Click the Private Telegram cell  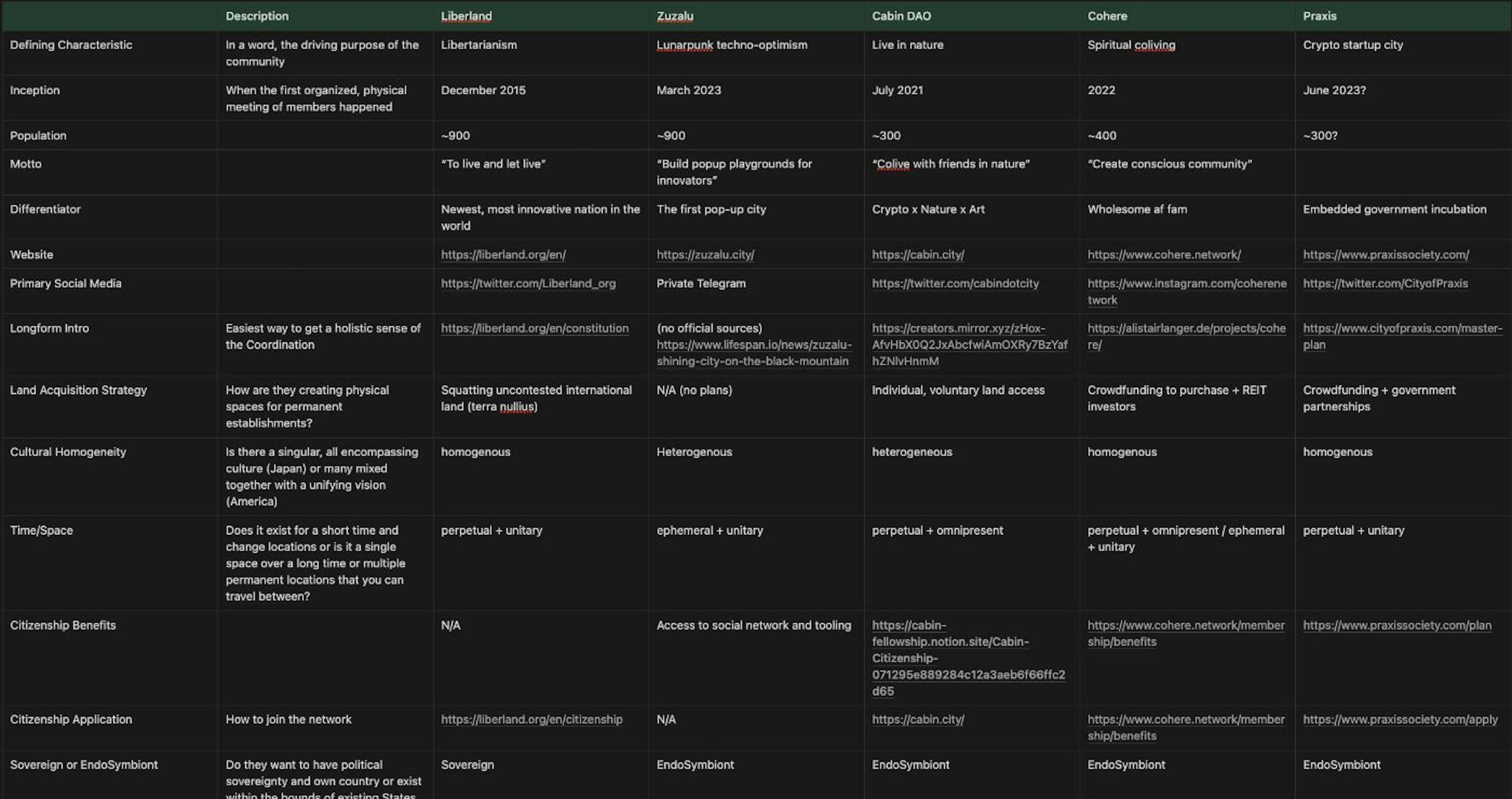pyautogui.click(x=701, y=283)
